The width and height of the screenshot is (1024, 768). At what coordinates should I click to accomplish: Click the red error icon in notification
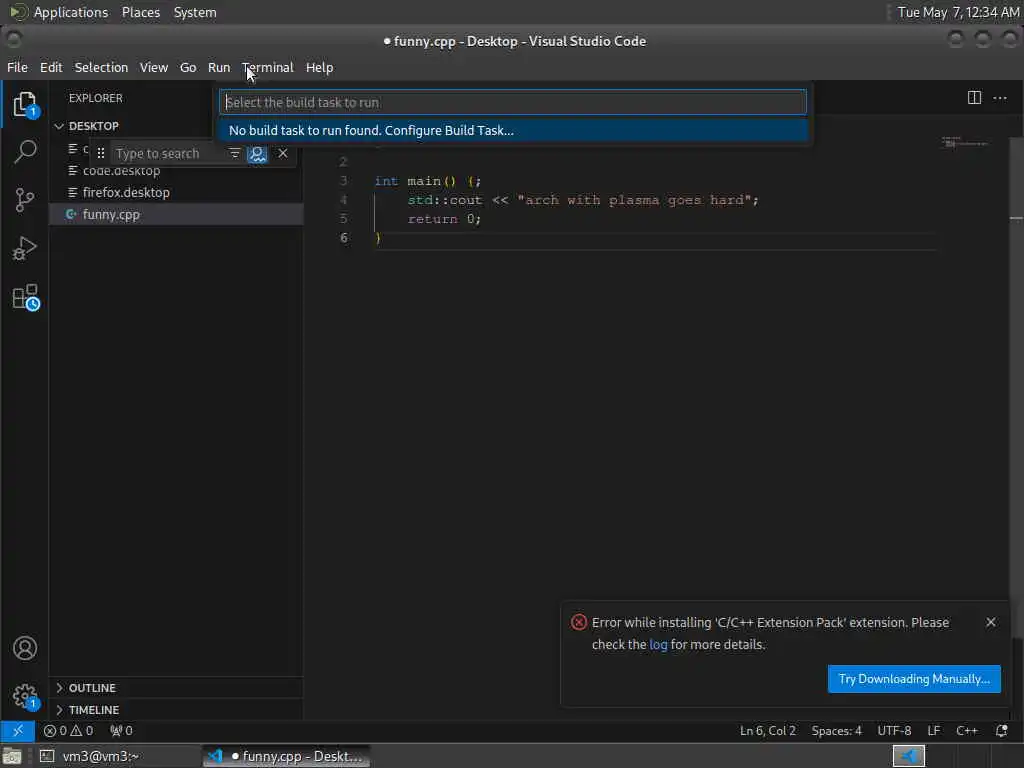pyautogui.click(x=579, y=622)
